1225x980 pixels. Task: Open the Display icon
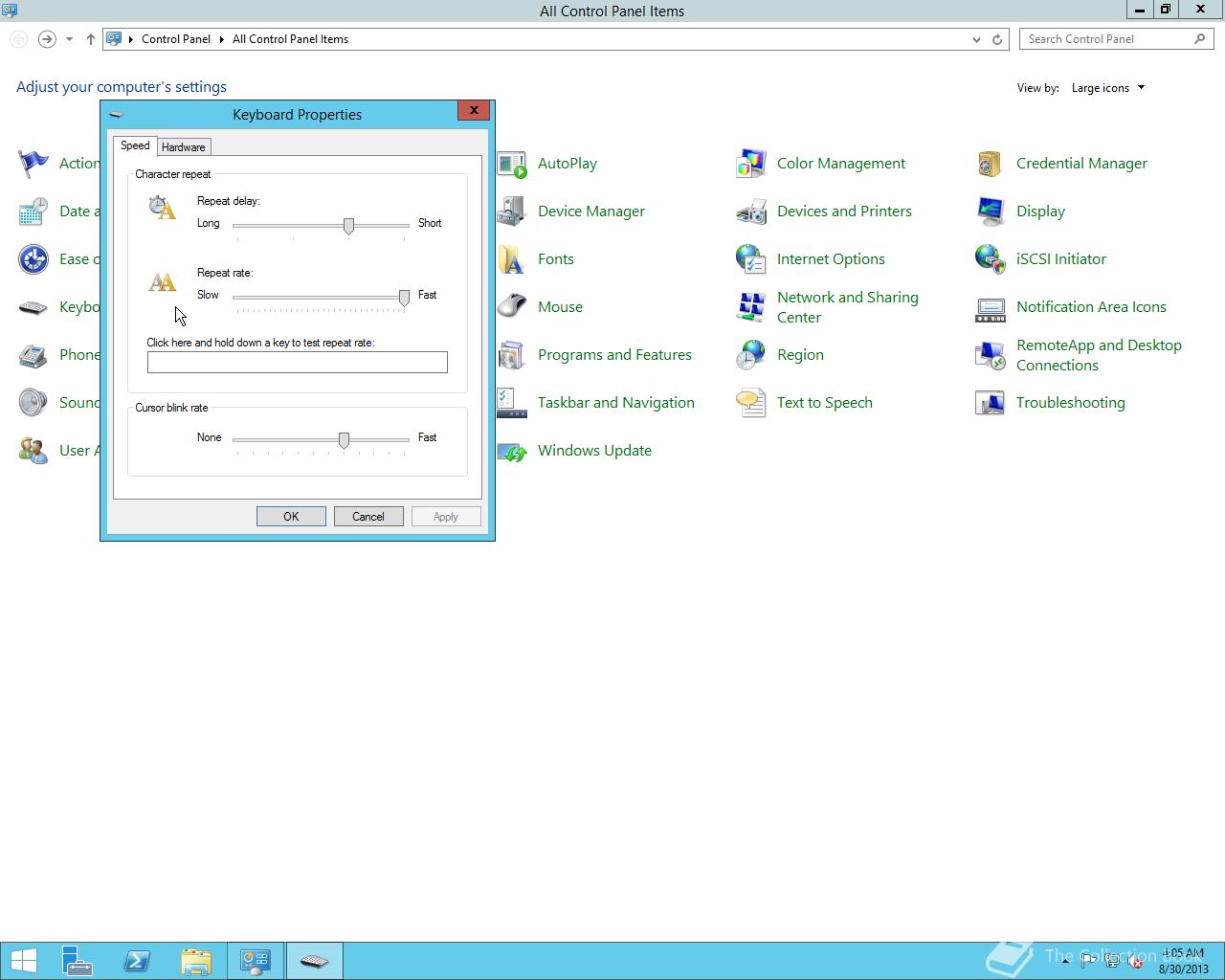click(991, 212)
